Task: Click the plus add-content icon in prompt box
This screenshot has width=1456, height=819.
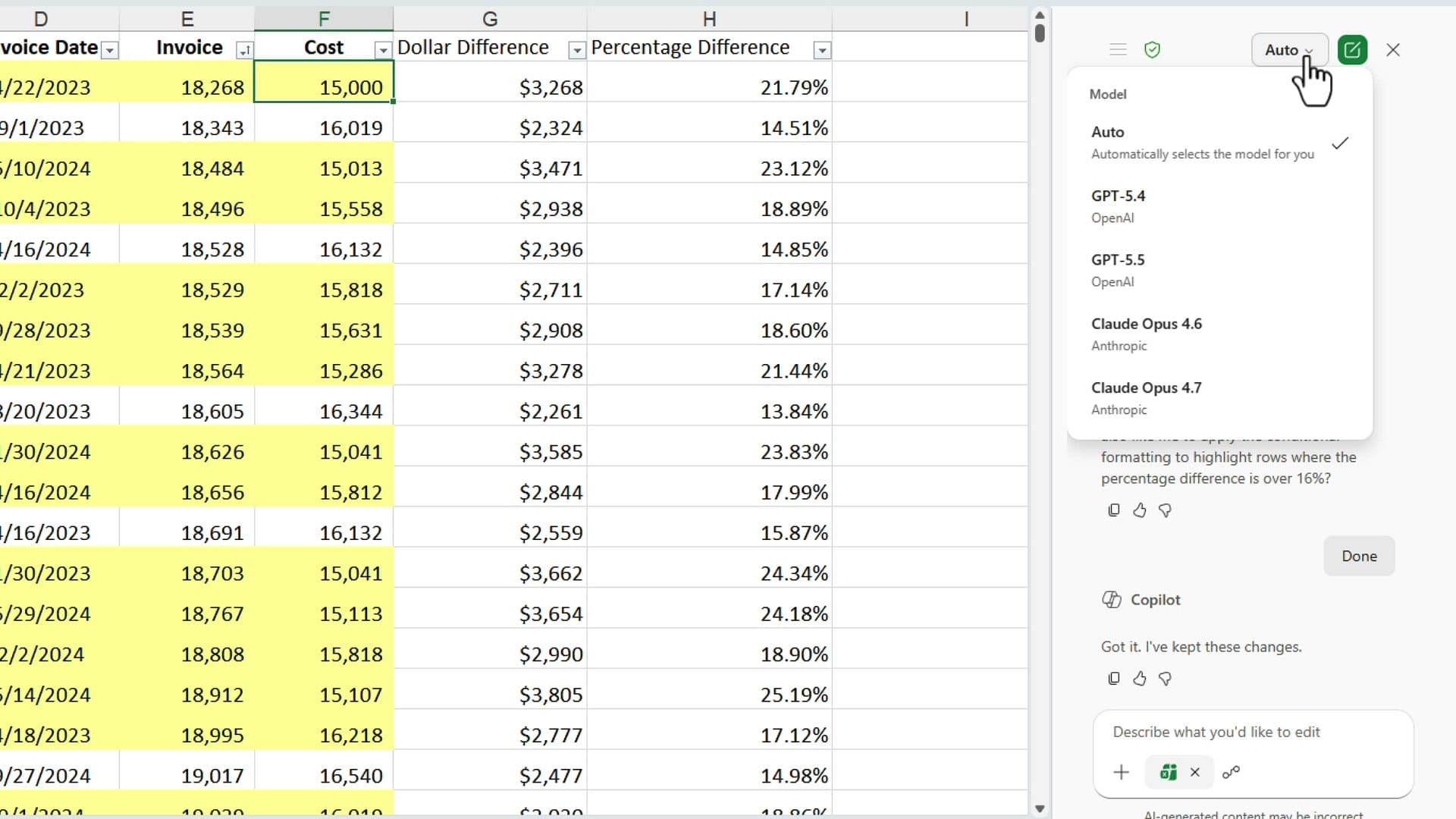Action: (1122, 772)
